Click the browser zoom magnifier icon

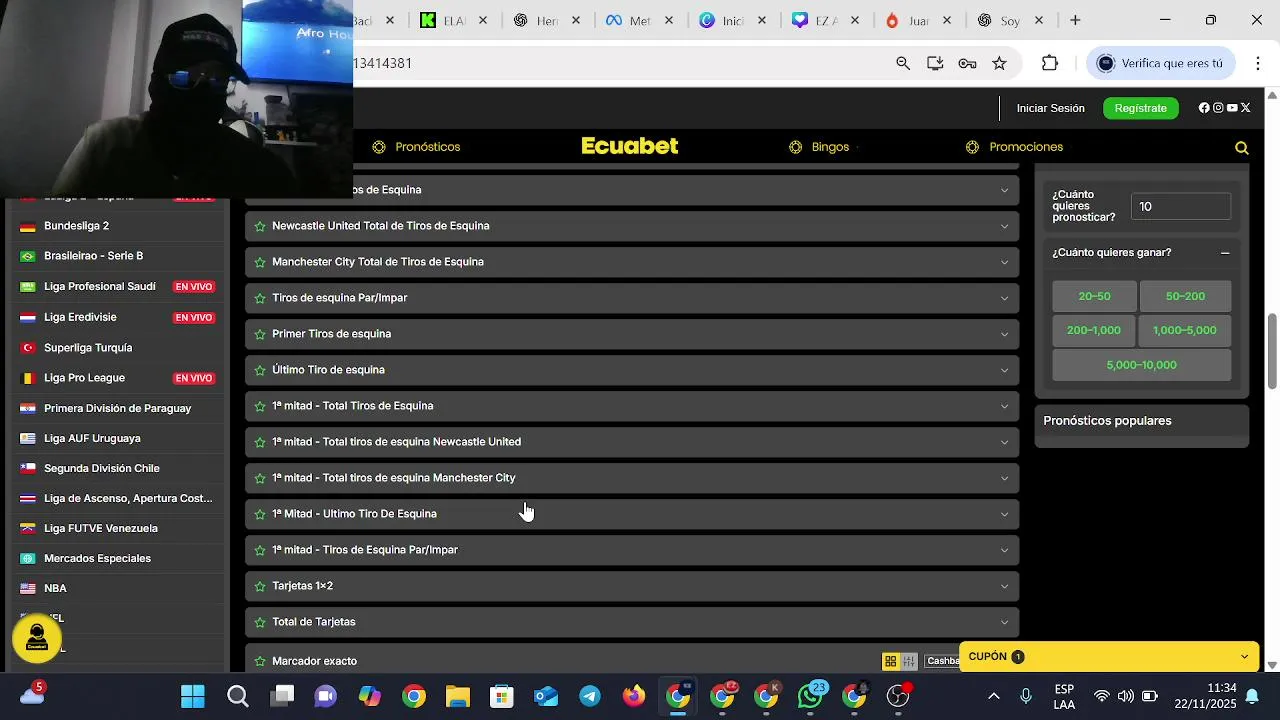pos(903,63)
